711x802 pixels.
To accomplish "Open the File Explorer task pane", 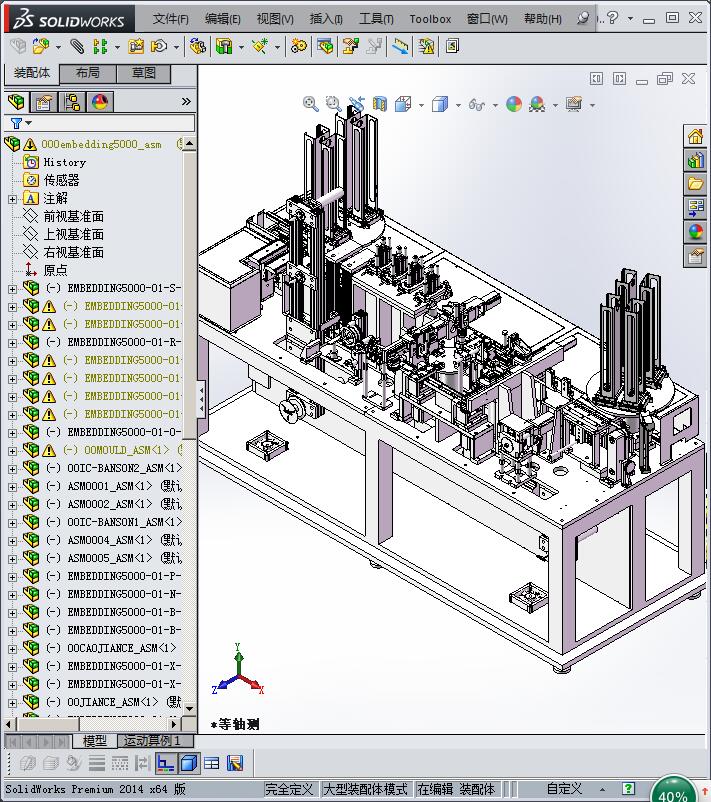I will [695, 184].
